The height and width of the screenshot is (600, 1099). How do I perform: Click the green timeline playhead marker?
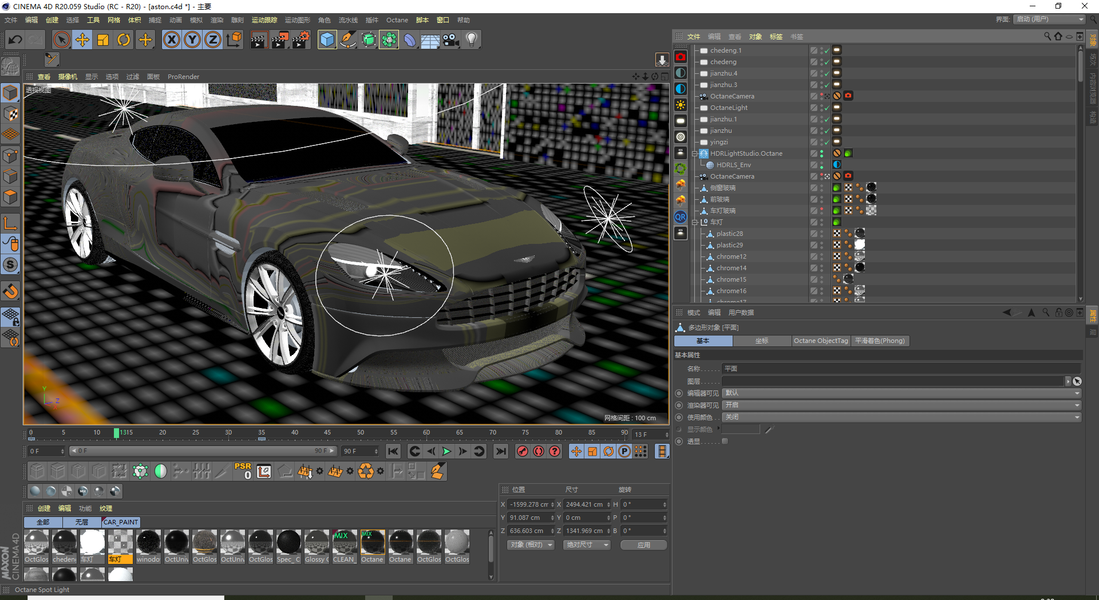click(116, 433)
